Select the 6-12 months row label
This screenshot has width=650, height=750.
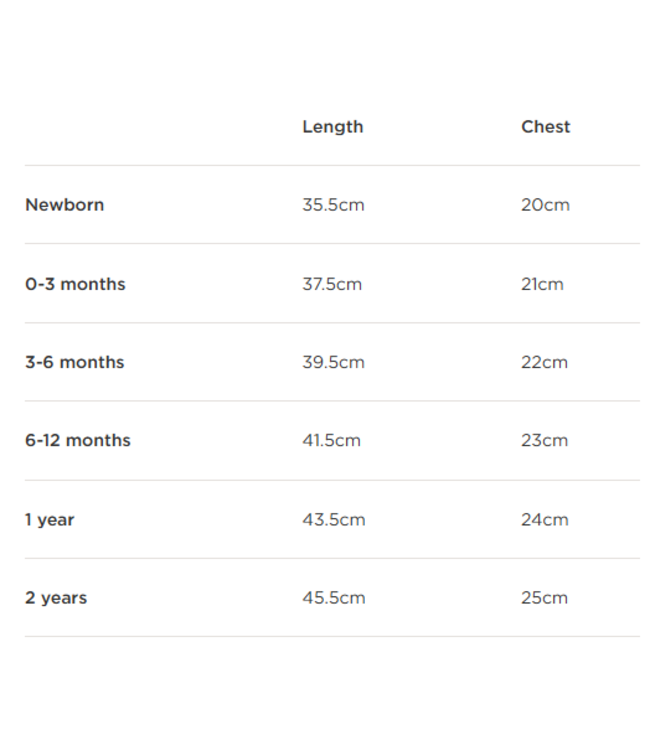pos(77,440)
